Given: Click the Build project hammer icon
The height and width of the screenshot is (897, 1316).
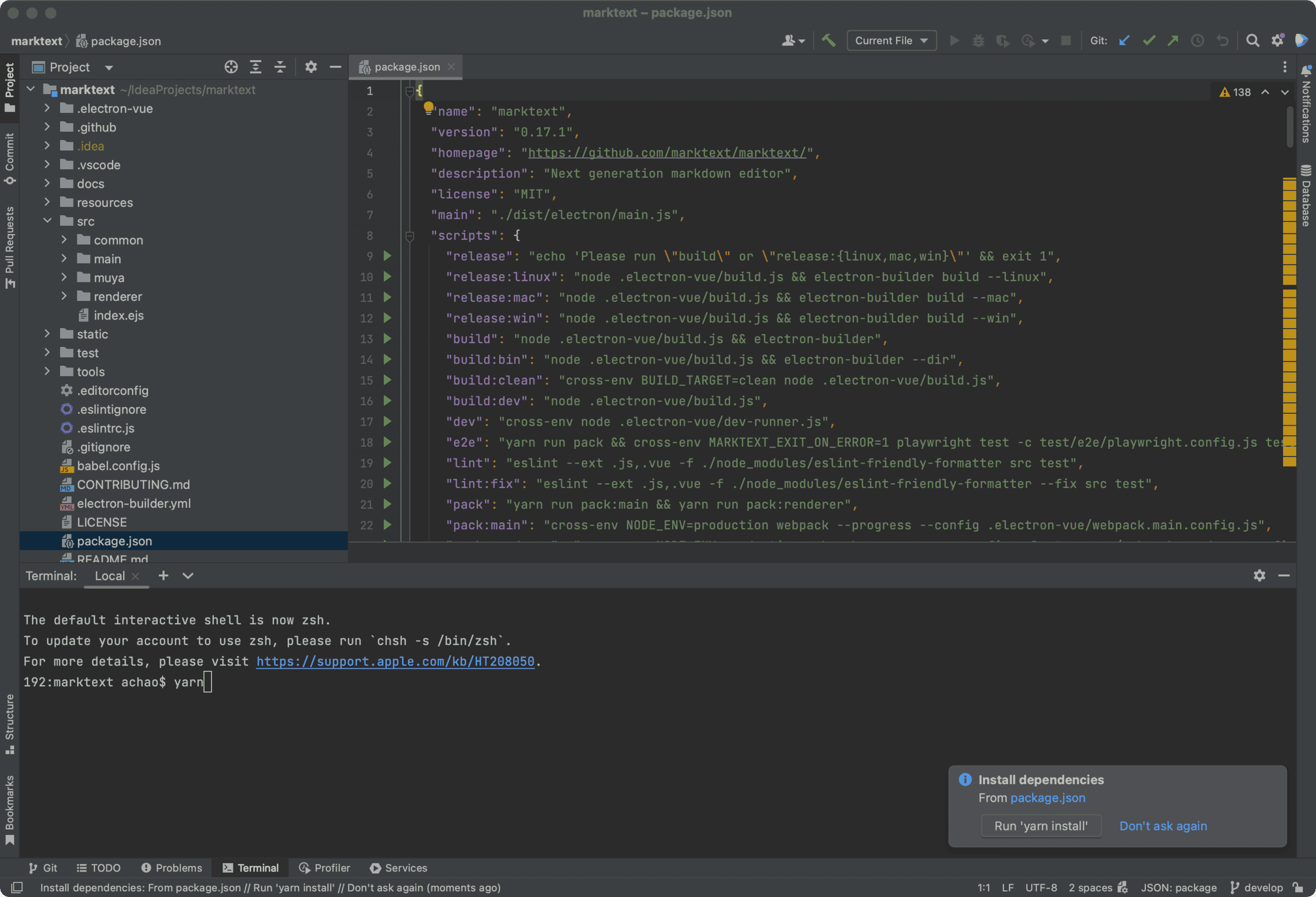Looking at the screenshot, I should click(x=828, y=40).
